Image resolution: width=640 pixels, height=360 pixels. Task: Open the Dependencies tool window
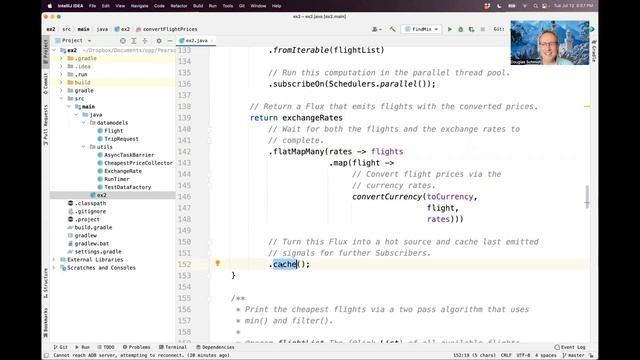click(215, 347)
